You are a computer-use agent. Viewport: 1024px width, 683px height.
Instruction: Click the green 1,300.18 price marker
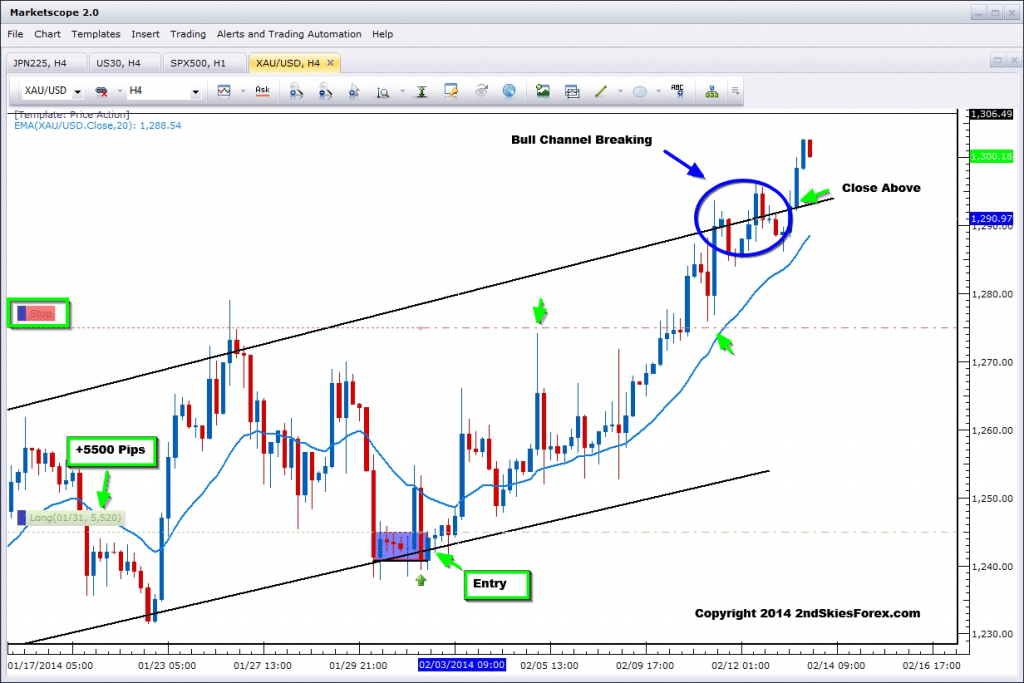click(991, 156)
